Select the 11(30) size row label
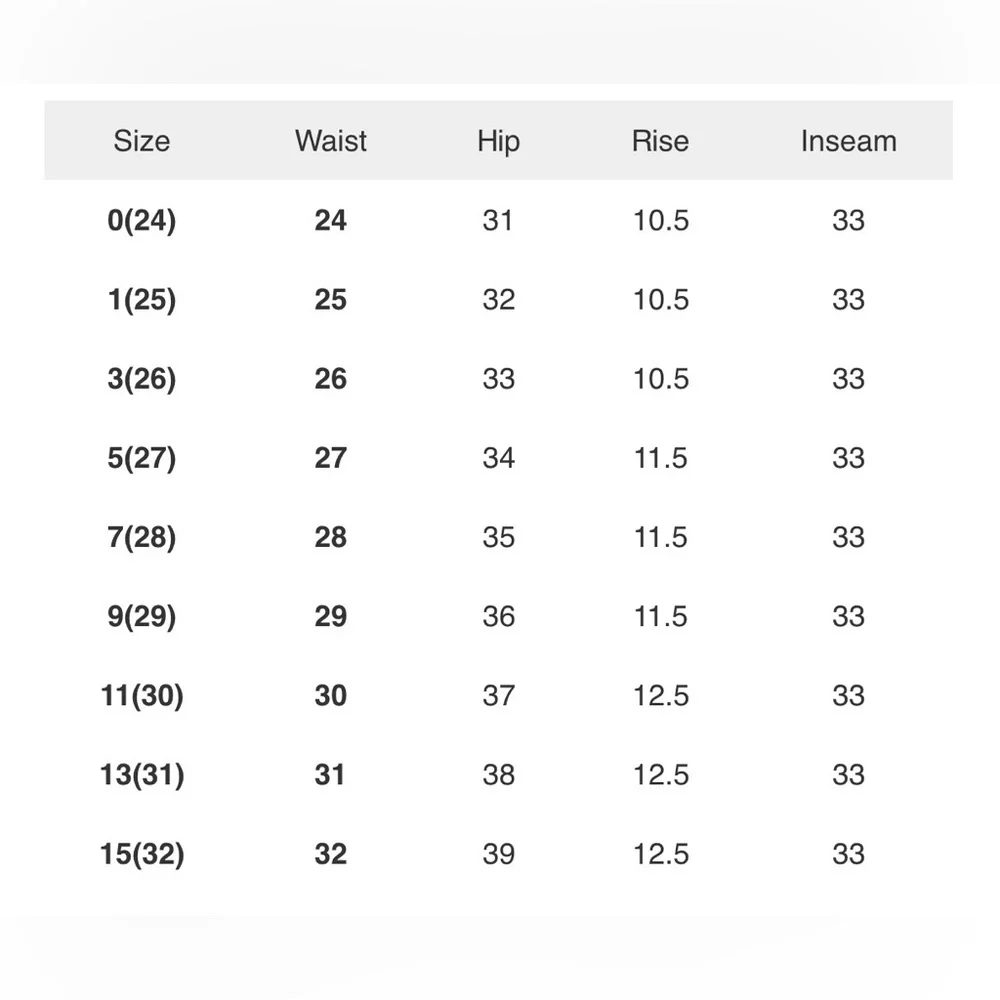Viewport: 1000px width, 1000px height. tap(141, 696)
